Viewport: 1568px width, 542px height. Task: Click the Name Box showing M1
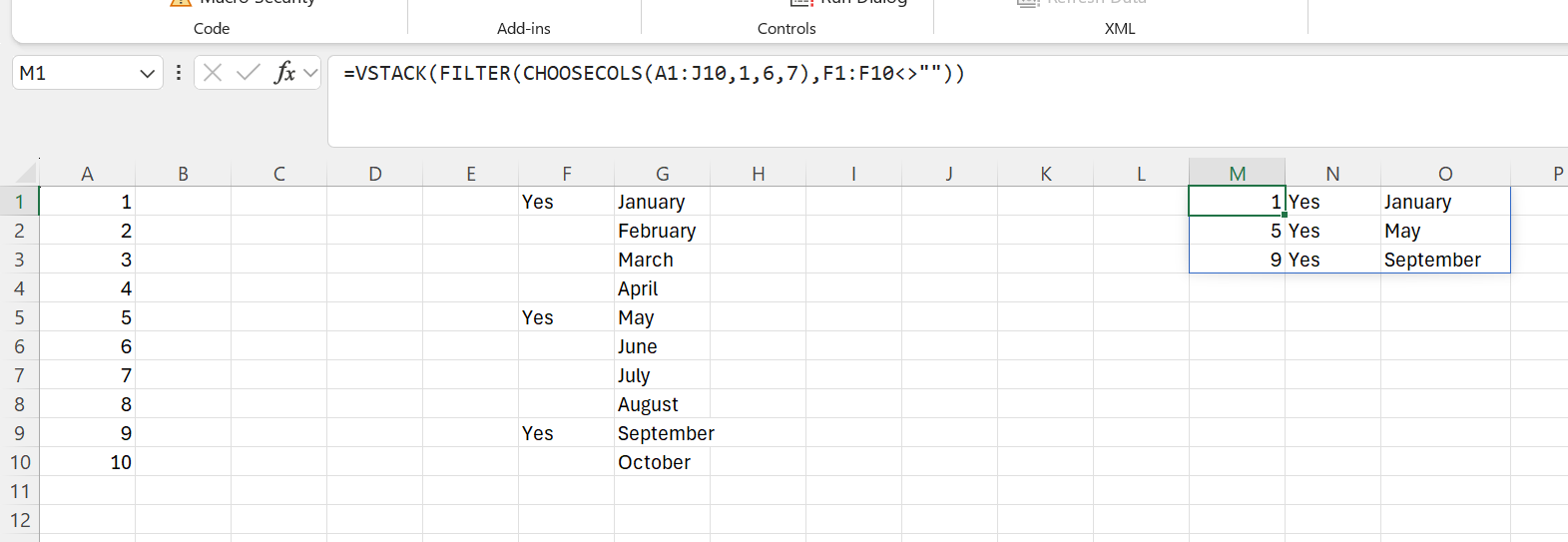coord(70,73)
